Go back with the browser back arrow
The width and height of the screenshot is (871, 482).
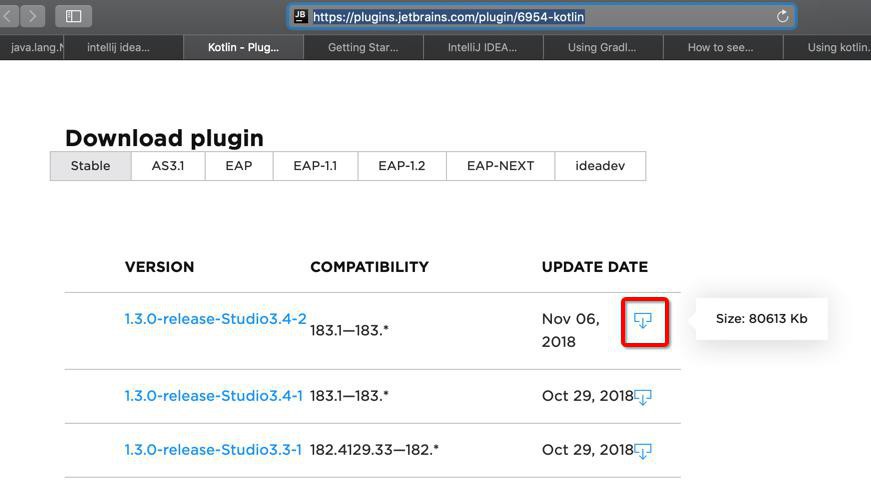[8, 16]
